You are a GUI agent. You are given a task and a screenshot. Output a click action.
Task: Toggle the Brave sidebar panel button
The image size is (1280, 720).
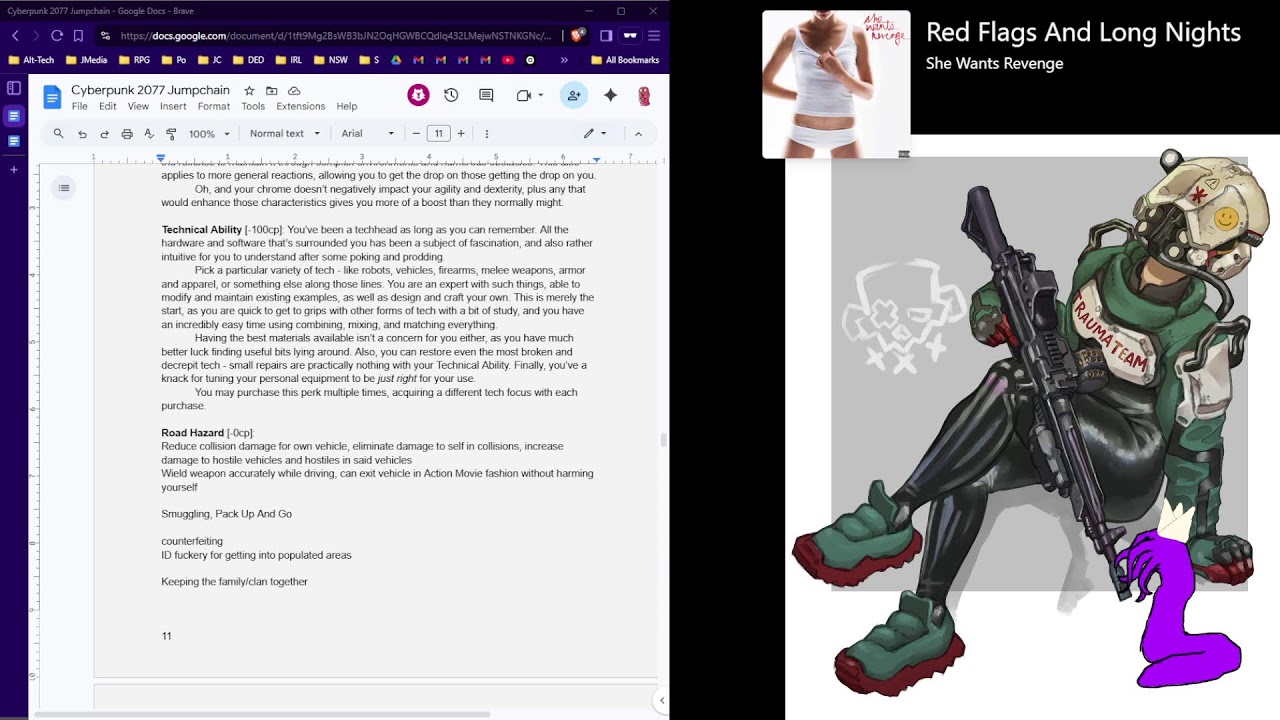(606, 35)
